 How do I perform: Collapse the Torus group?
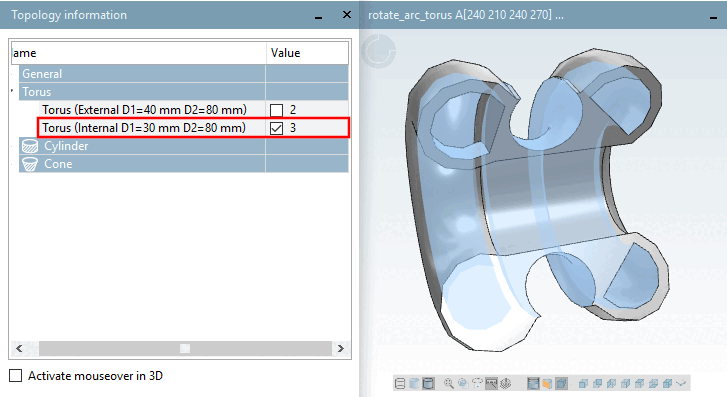coord(13,91)
